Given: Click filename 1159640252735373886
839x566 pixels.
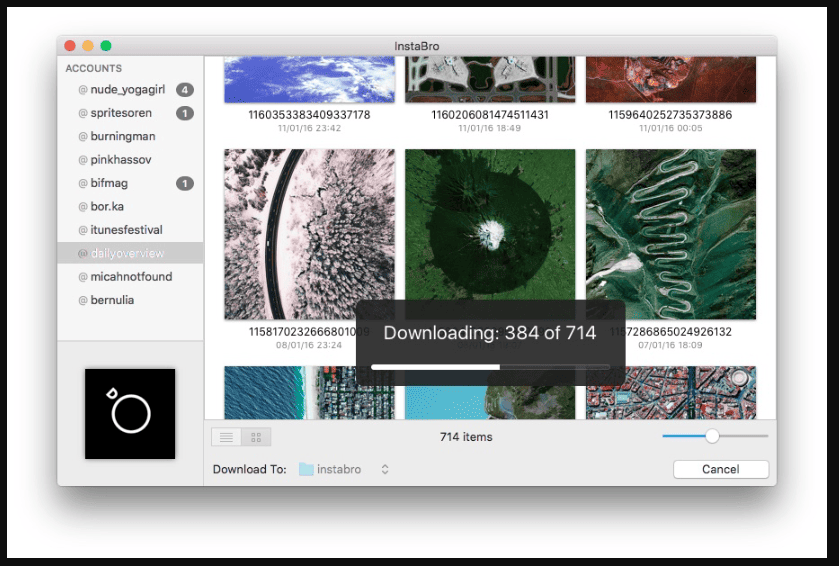Looking at the screenshot, I should pos(670,114).
